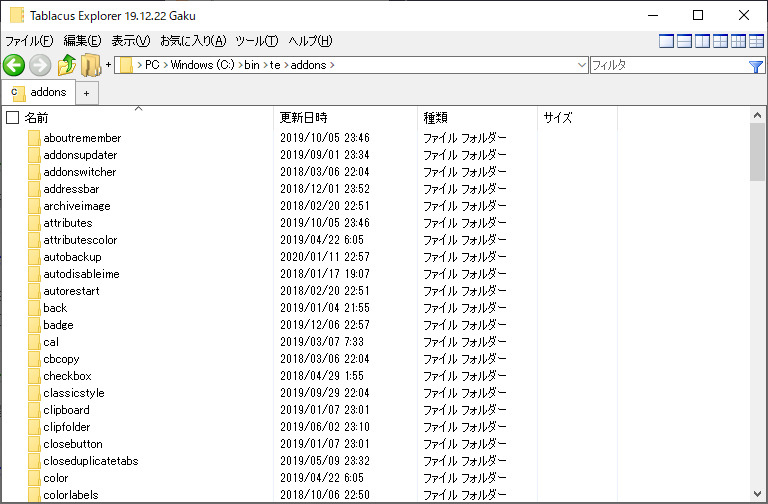
Task: Open the 表示(V) menu
Action: [130, 41]
